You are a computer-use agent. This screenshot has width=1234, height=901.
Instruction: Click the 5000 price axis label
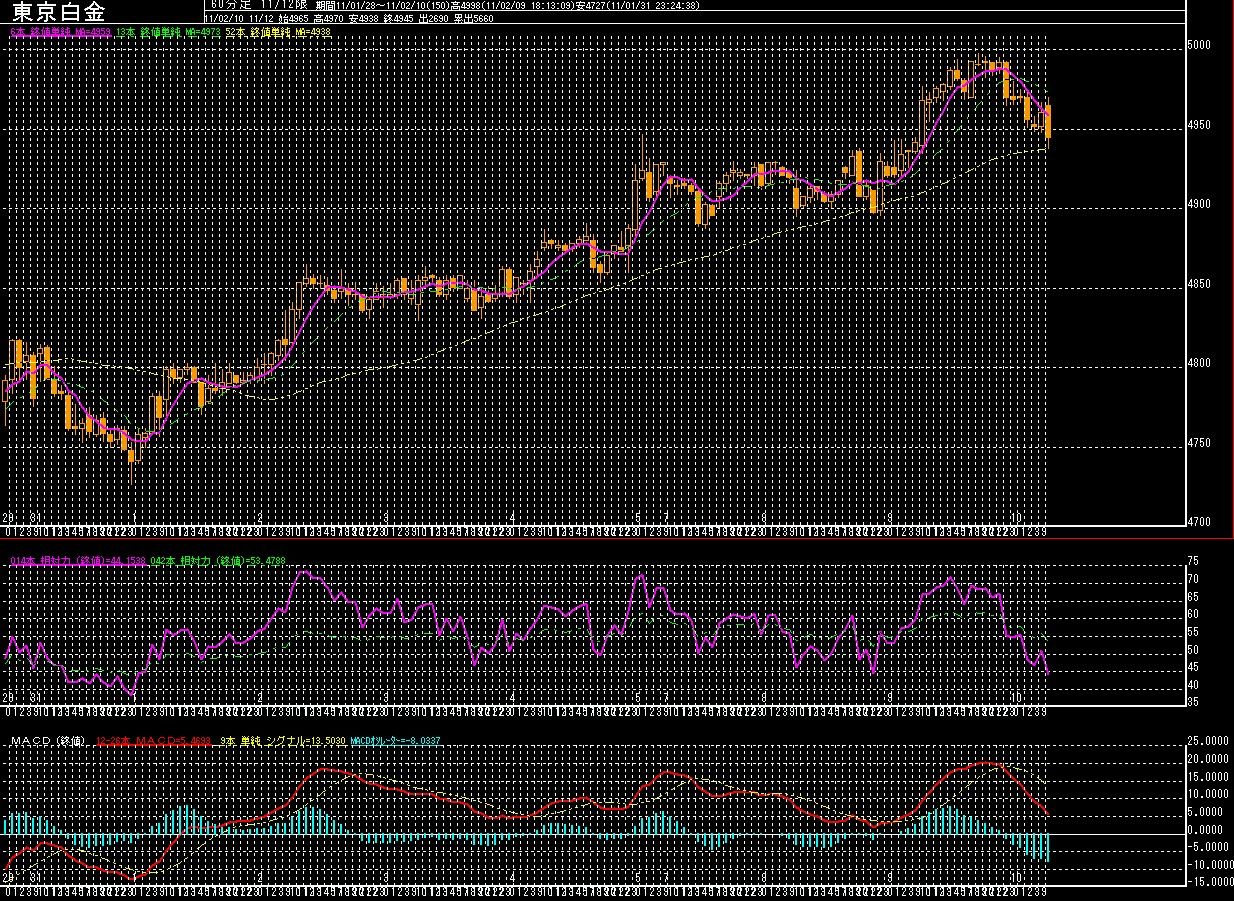(x=1198, y=45)
